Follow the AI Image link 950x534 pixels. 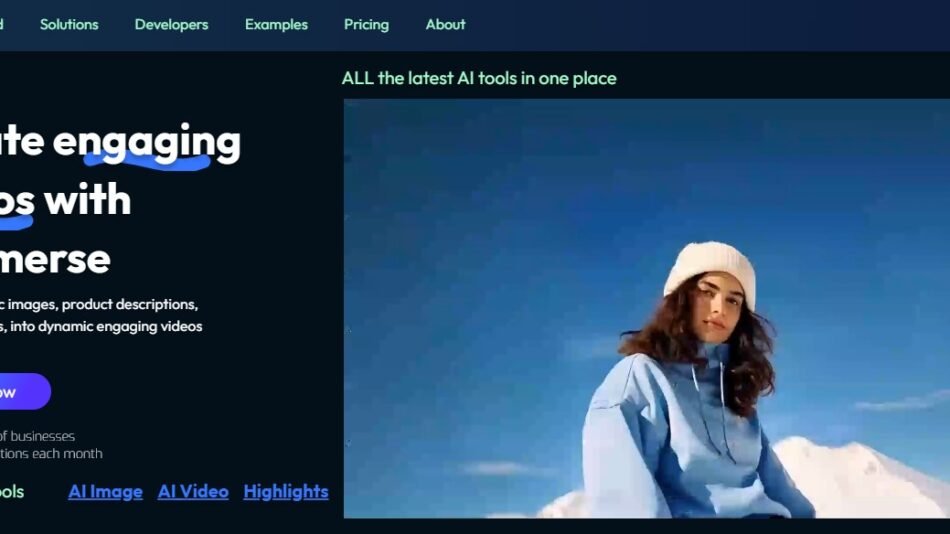pyautogui.click(x=105, y=491)
